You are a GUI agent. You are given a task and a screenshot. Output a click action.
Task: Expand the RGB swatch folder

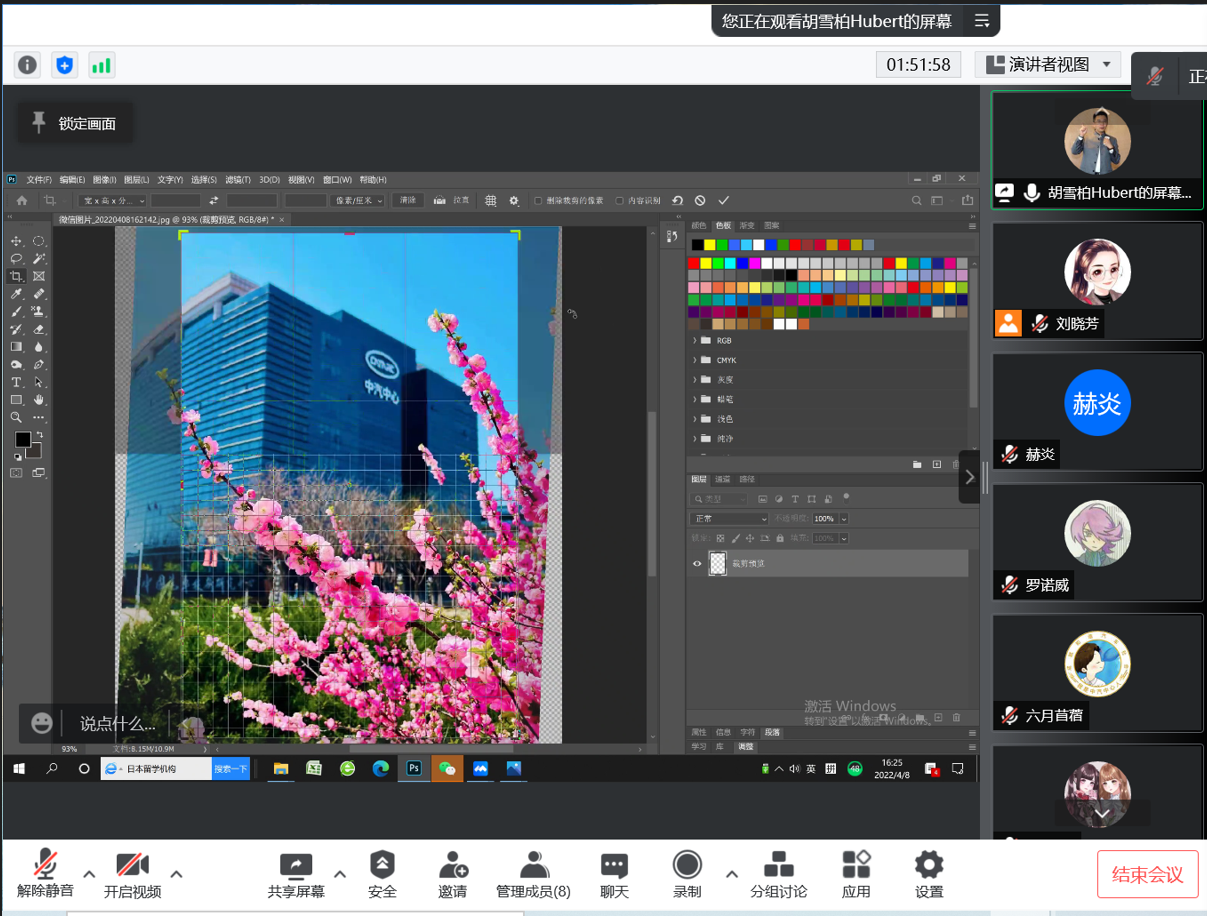pos(695,341)
